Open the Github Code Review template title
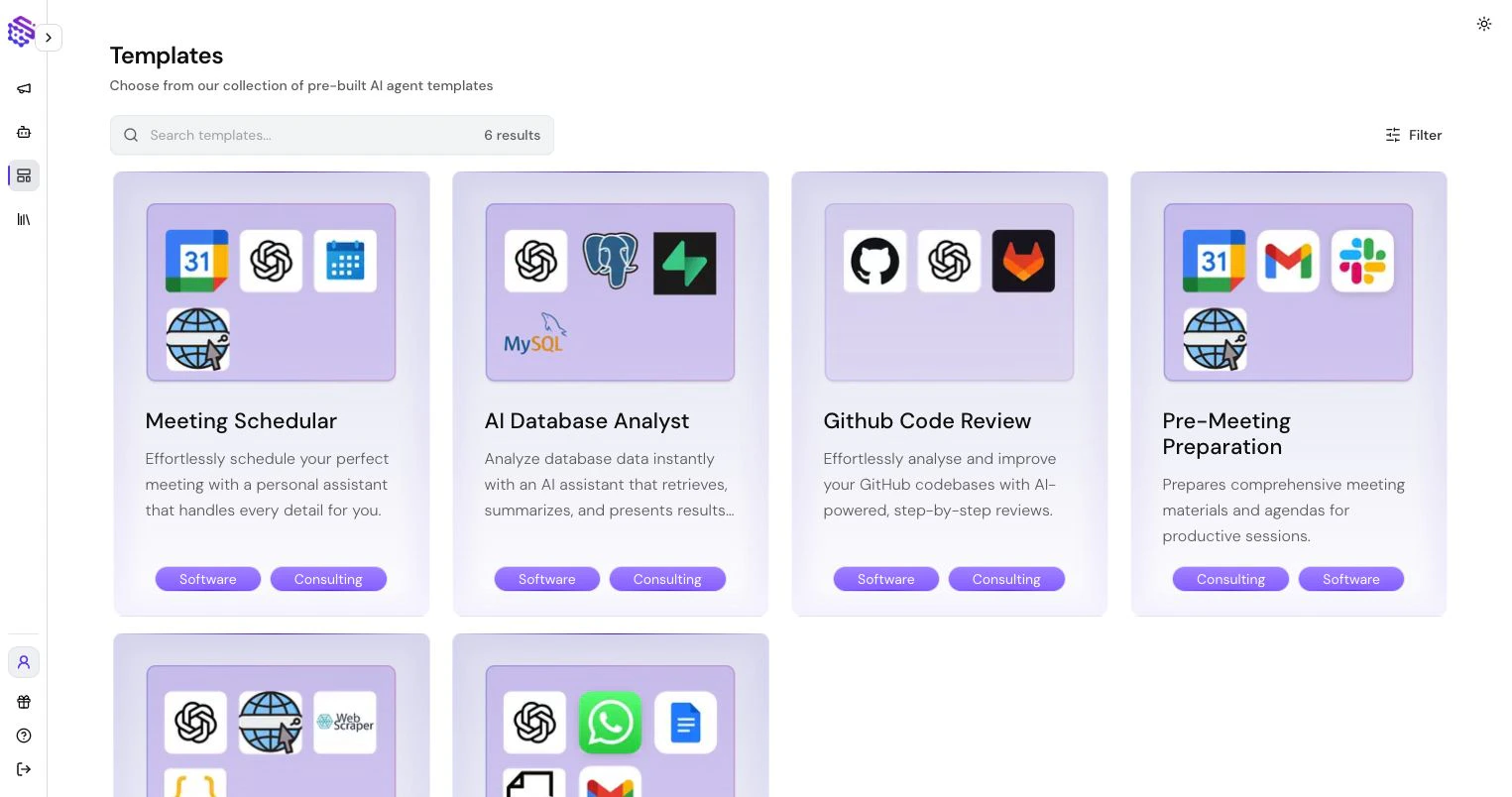Viewport: 1512px width, 797px height. [927, 421]
